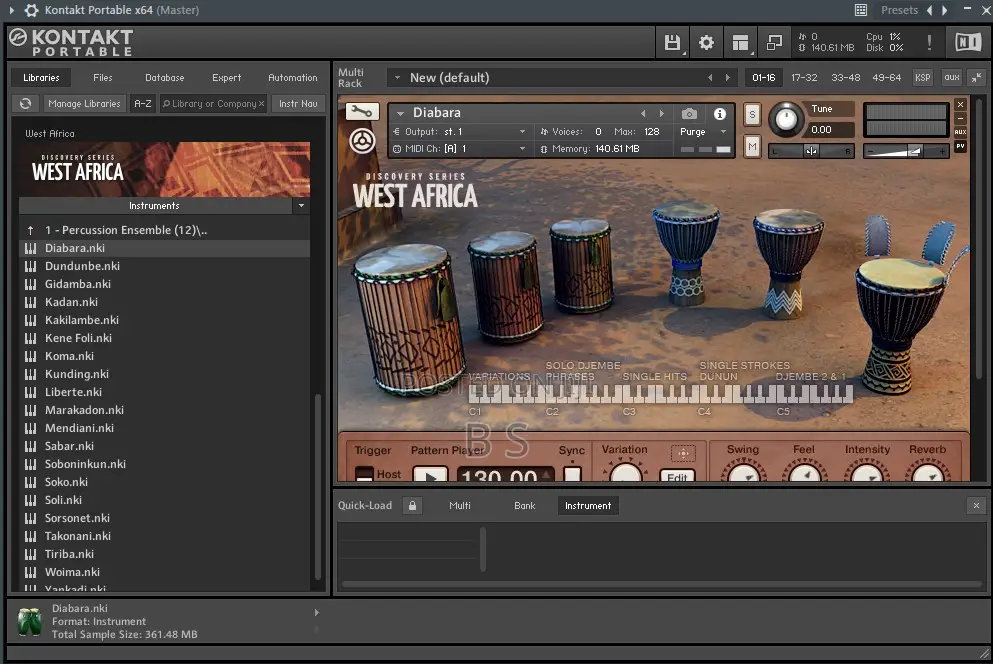Show rack page 33-48
Screen dimensions: 993x664
point(845,77)
